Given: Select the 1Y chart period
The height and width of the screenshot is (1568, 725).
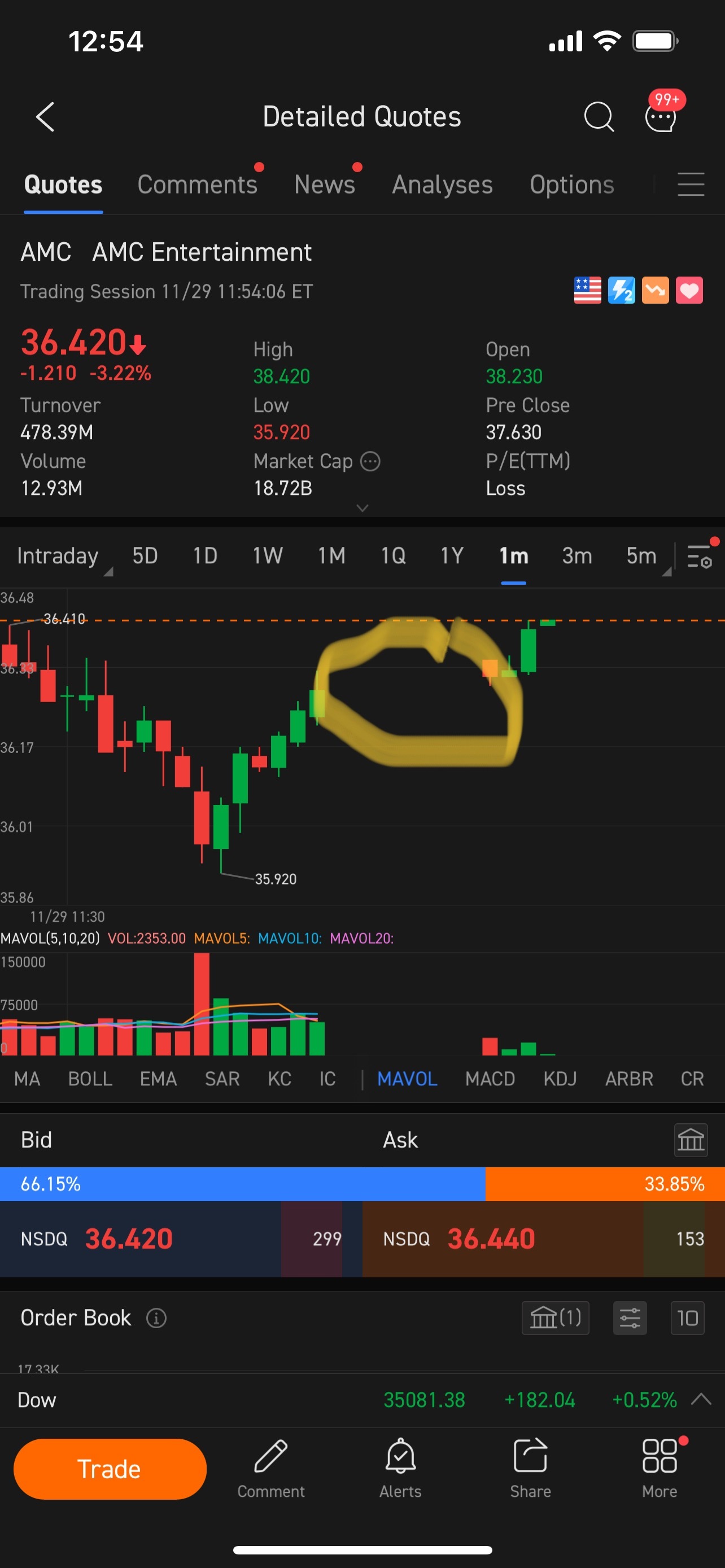Looking at the screenshot, I should pyautogui.click(x=452, y=556).
